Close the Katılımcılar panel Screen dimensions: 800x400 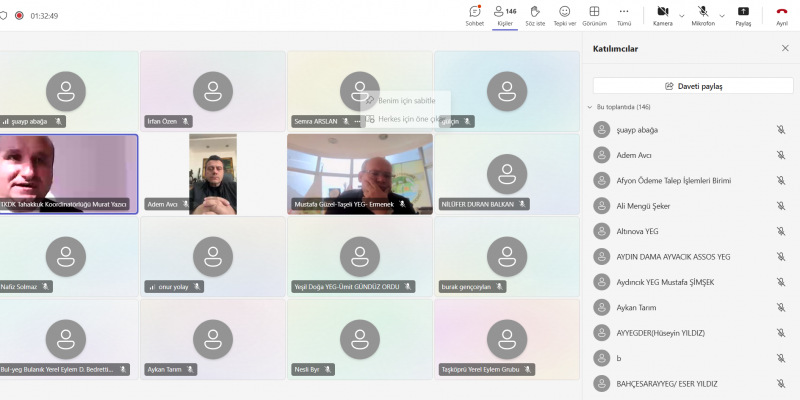tap(785, 48)
